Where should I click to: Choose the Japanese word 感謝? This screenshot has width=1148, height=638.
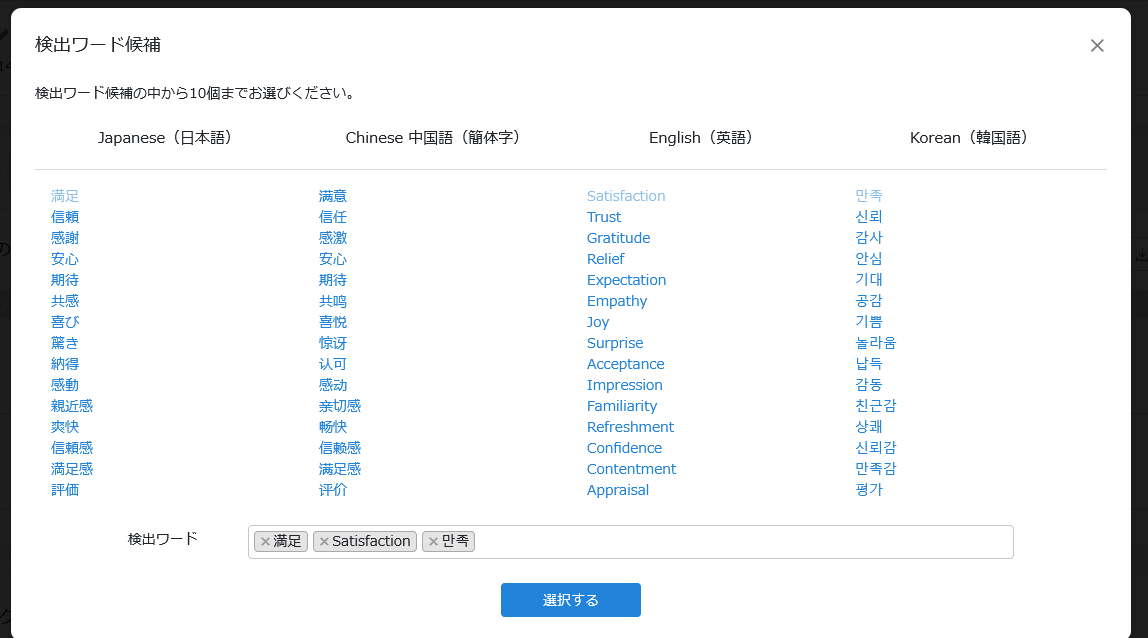[65, 238]
